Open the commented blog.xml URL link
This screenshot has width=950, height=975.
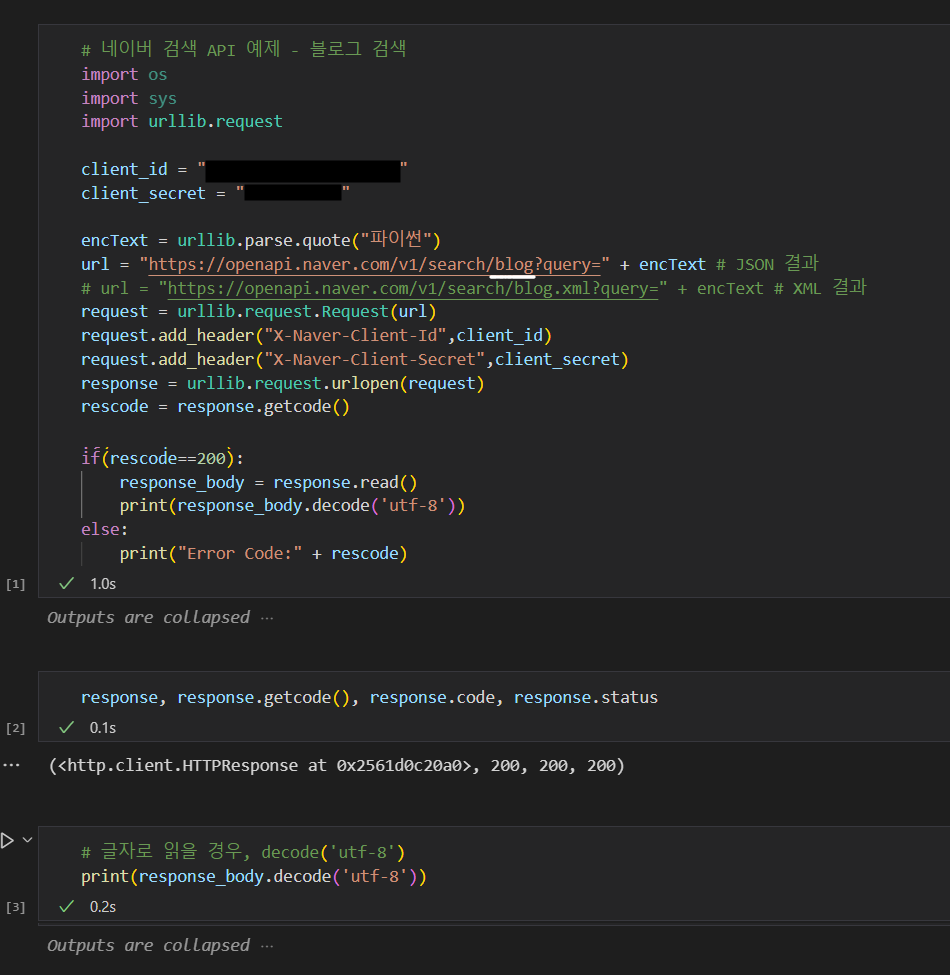pos(413,289)
